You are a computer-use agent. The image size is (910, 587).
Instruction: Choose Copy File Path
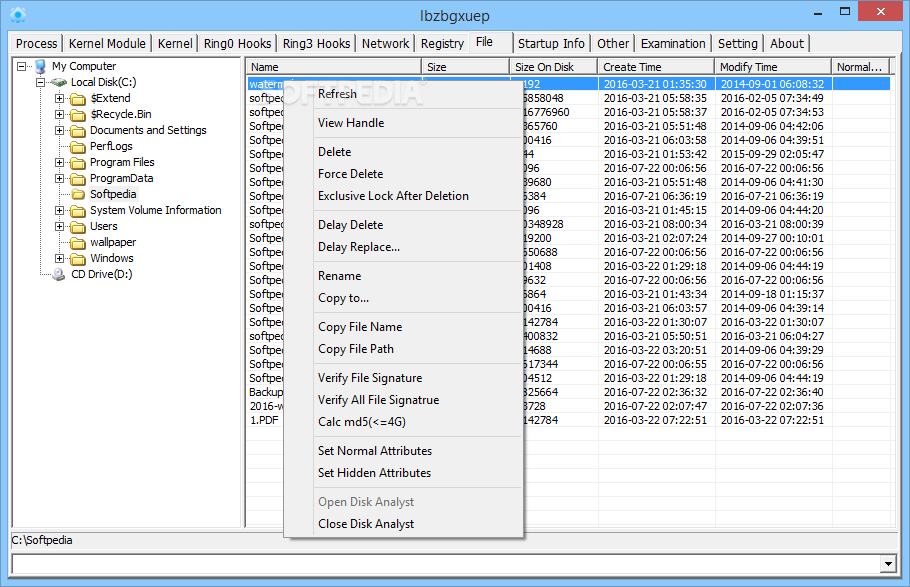click(403, 350)
